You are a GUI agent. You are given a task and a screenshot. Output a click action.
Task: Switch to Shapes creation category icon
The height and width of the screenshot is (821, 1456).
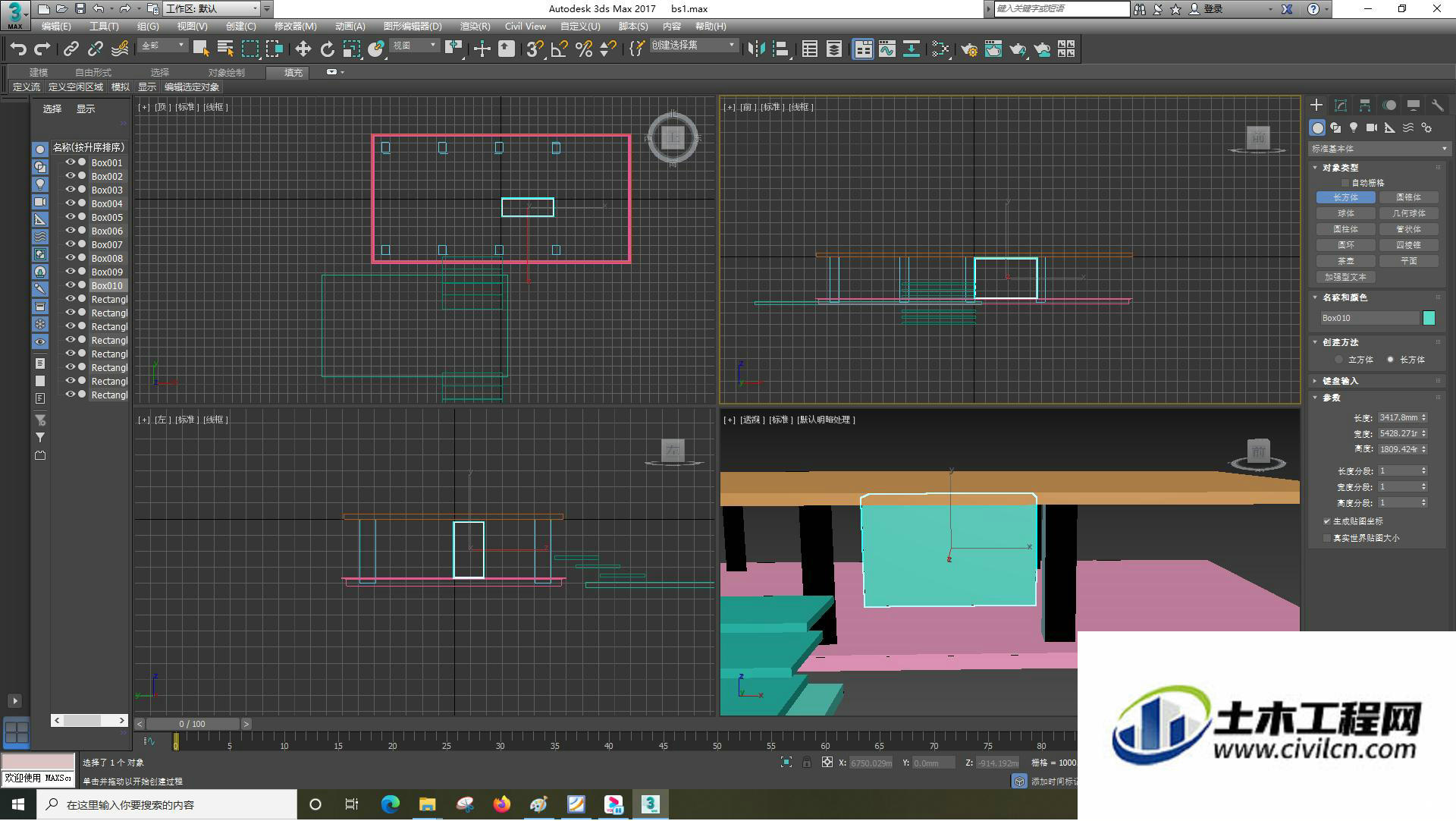click(x=1335, y=127)
